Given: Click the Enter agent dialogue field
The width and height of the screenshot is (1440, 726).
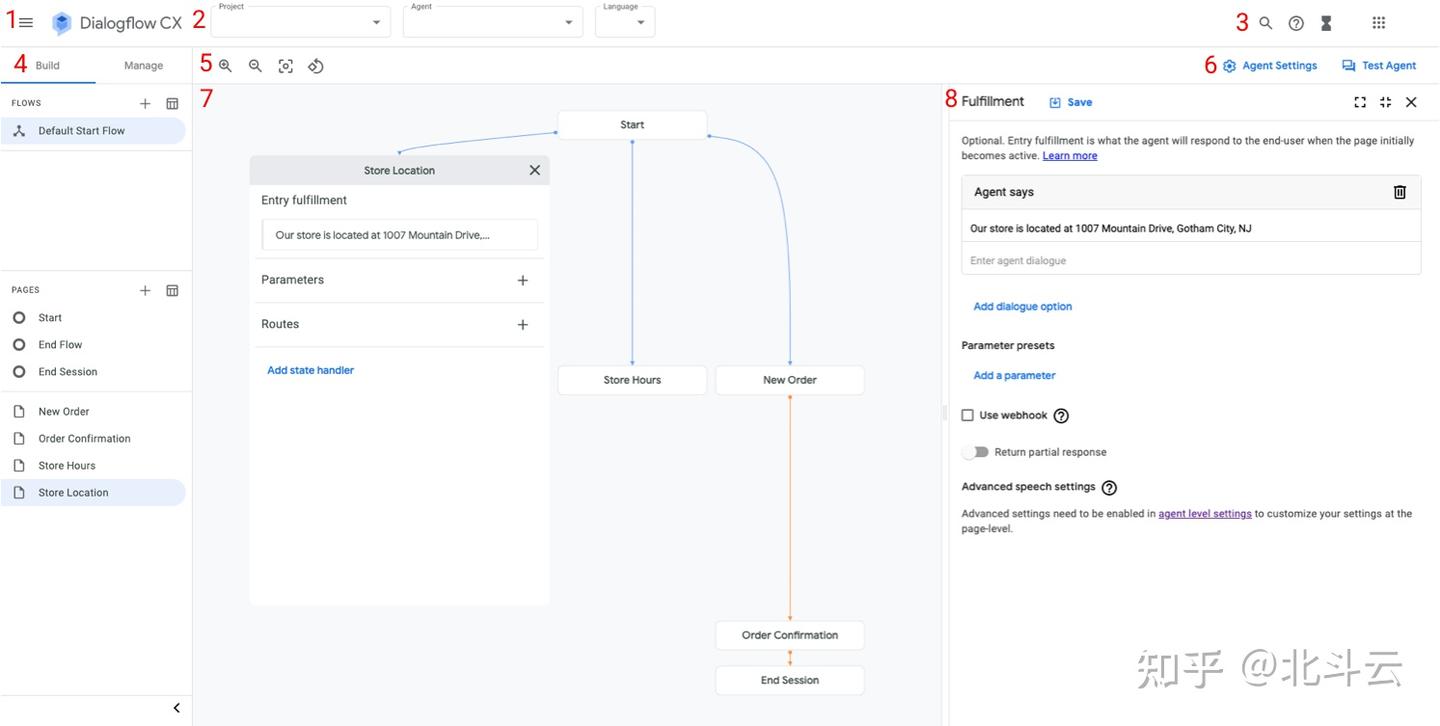Looking at the screenshot, I should click(1190, 260).
